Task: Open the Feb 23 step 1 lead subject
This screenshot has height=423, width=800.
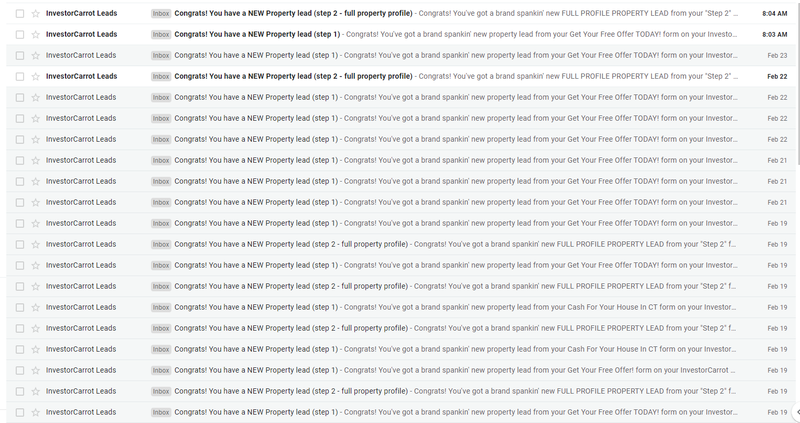Action: click(x=257, y=55)
